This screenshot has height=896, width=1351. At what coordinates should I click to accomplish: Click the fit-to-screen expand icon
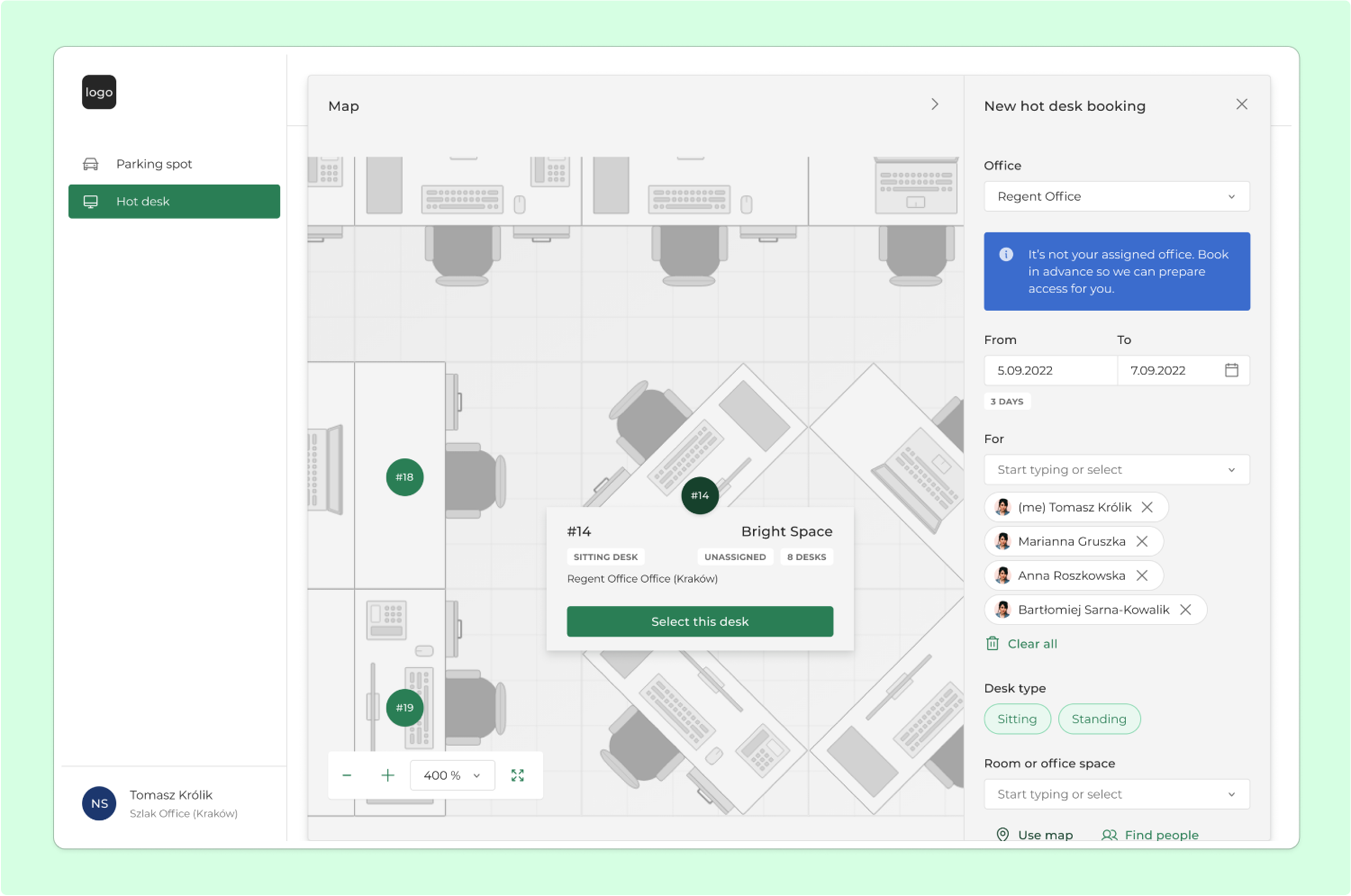pos(518,775)
